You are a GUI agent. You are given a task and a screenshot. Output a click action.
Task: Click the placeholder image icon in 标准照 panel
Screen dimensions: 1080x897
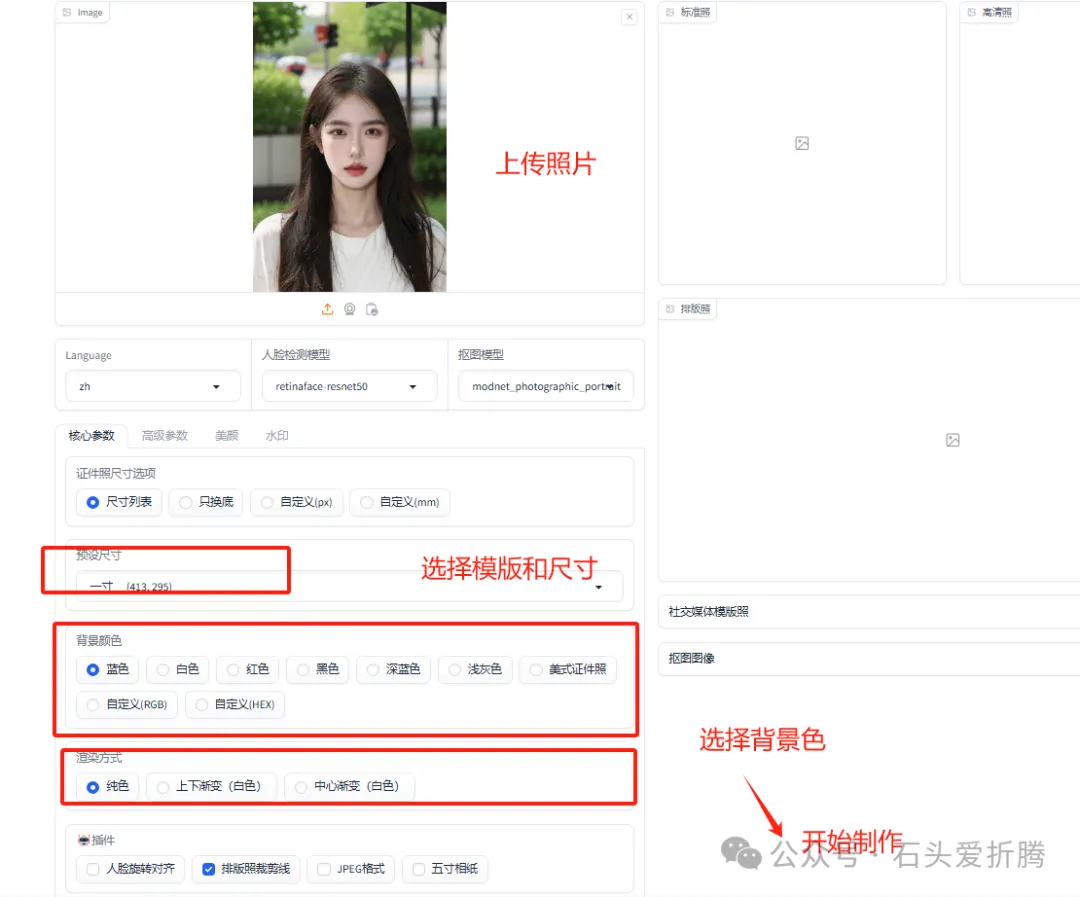coord(801,143)
